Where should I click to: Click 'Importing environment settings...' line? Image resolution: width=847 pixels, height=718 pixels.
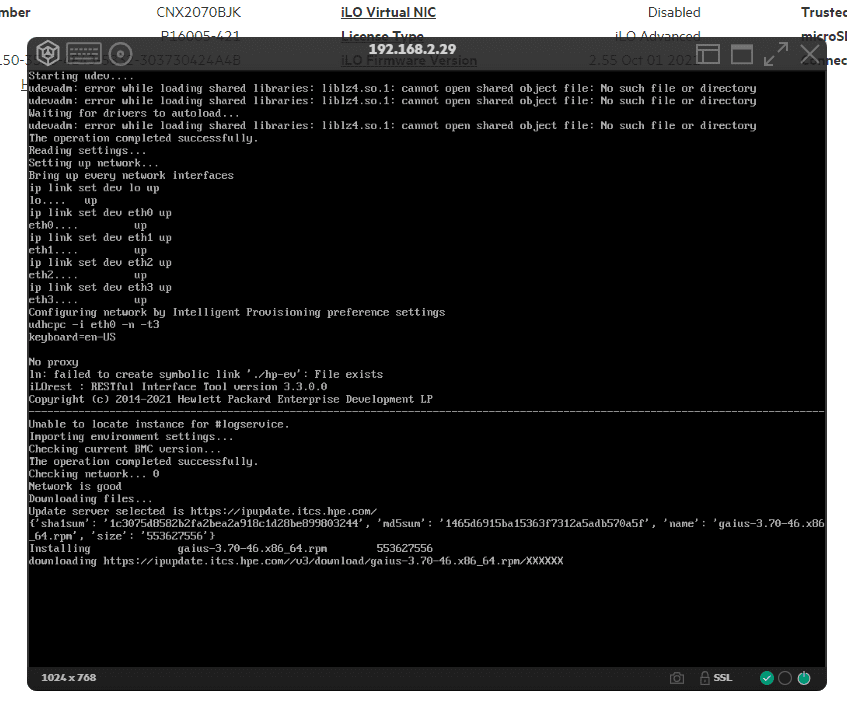(131, 437)
